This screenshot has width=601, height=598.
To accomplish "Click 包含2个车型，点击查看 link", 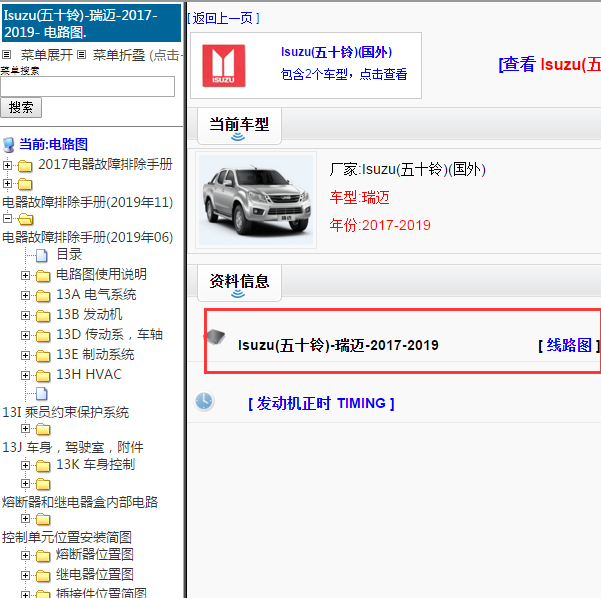I will pyautogui.click(x=344, y=74).
